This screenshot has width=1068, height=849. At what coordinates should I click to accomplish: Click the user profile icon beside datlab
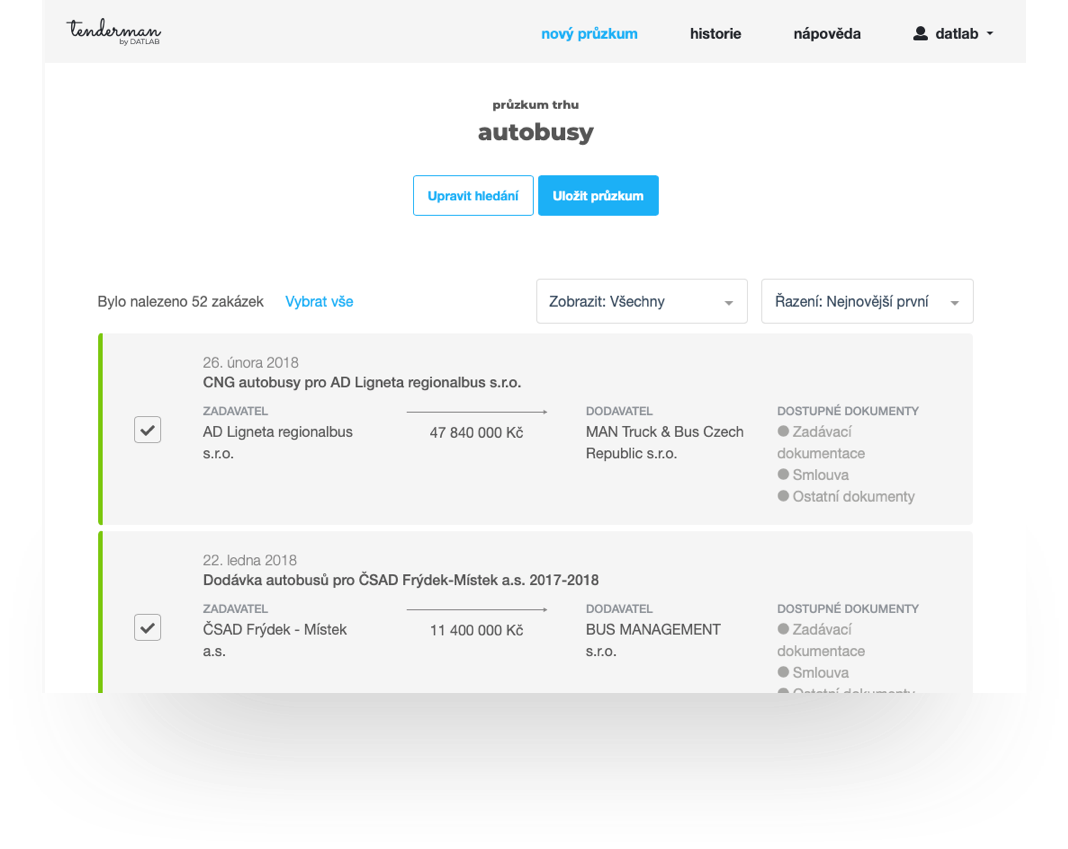920,33
